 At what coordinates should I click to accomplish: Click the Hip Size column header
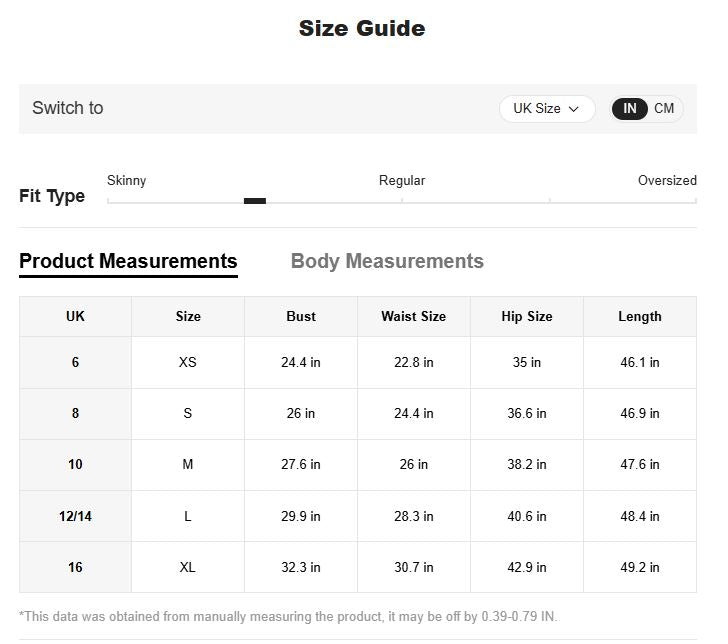pyautogui.click(x=527, y=317)
